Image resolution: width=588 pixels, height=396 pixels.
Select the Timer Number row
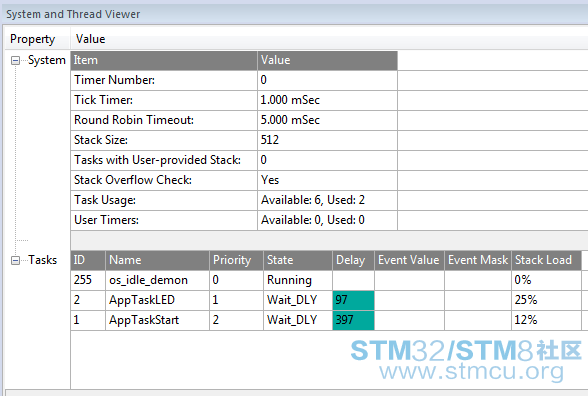click(234, 80)
